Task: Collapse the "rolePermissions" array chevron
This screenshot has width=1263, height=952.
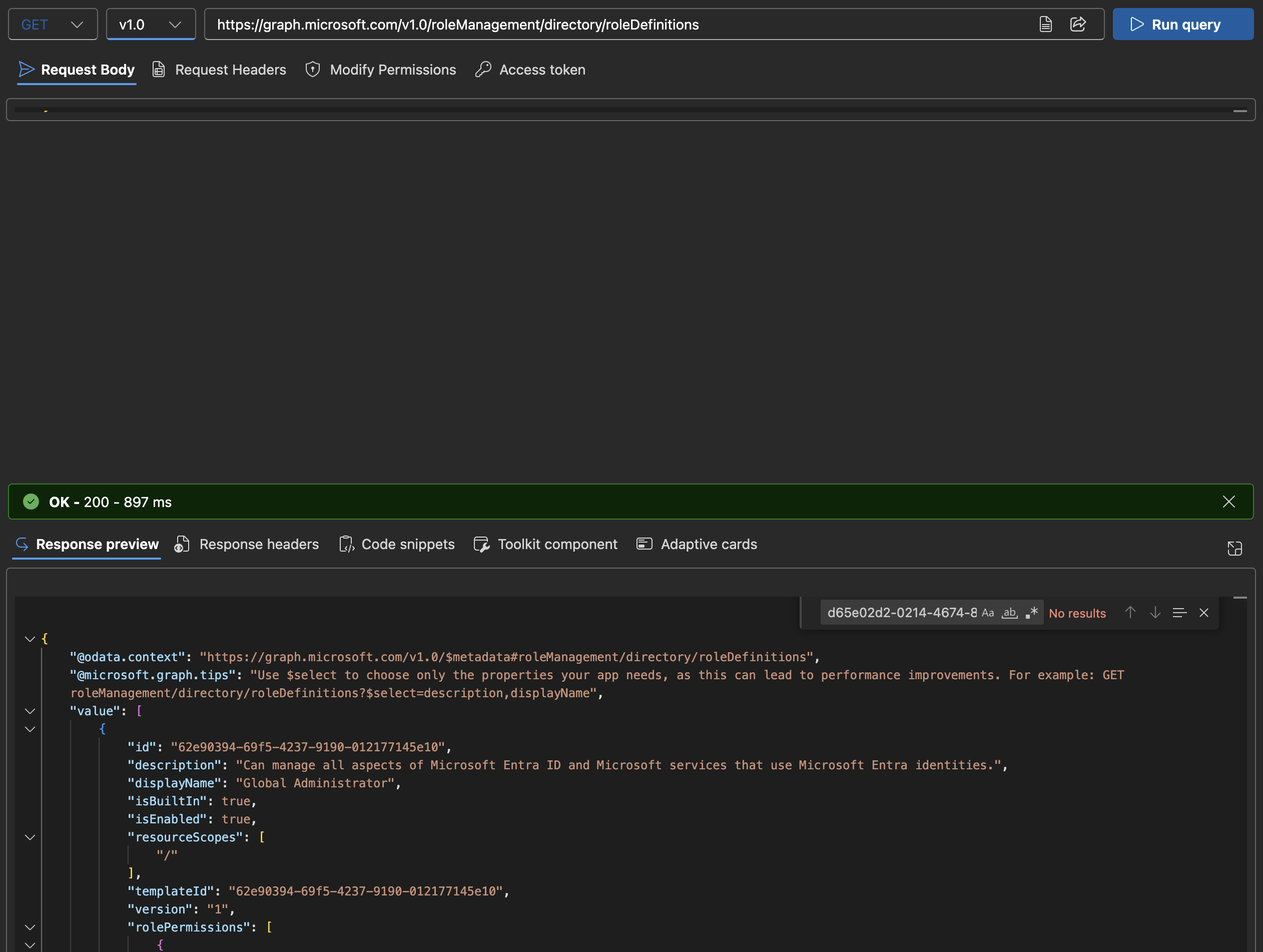Action: (x=30, y=927)
